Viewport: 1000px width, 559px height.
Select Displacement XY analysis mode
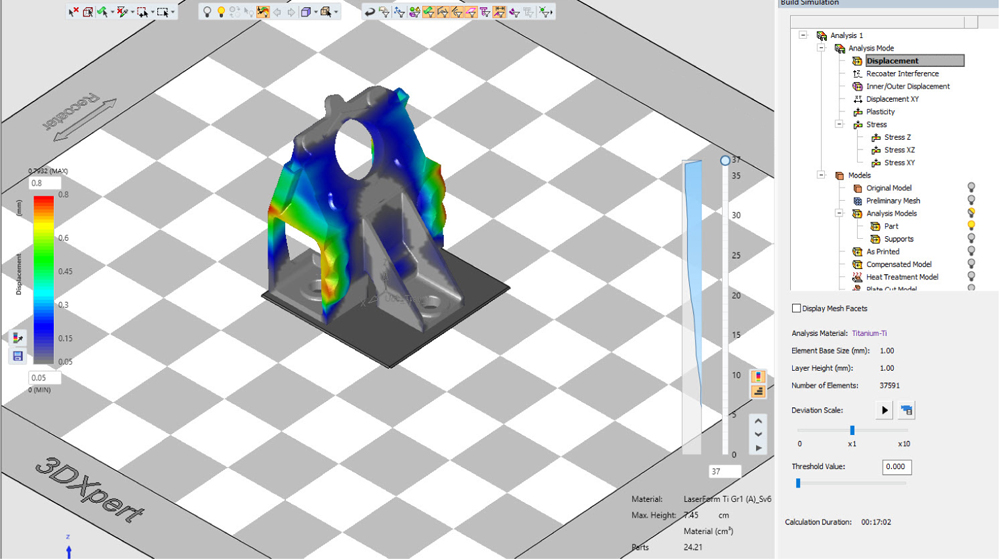892,99
